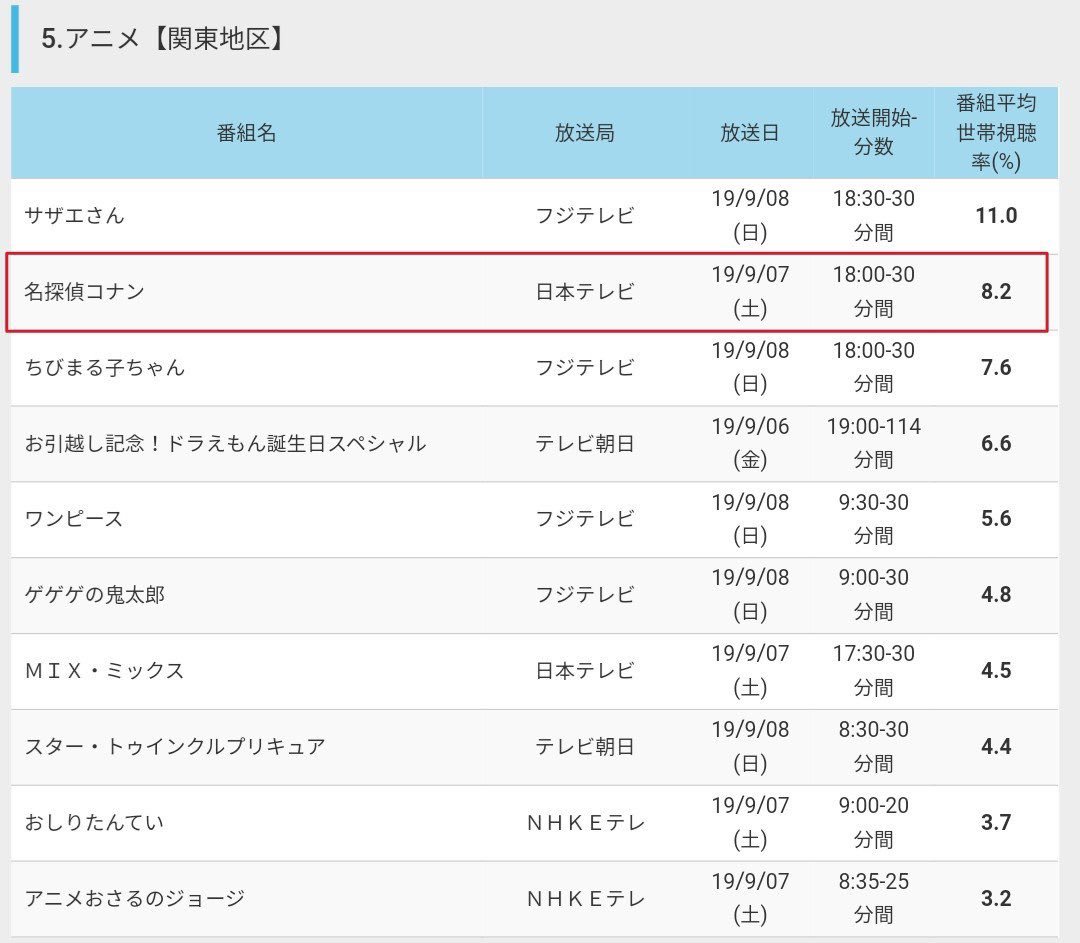
Task: Click the 18:30-30分間 time cell
Action: [873, 216]
